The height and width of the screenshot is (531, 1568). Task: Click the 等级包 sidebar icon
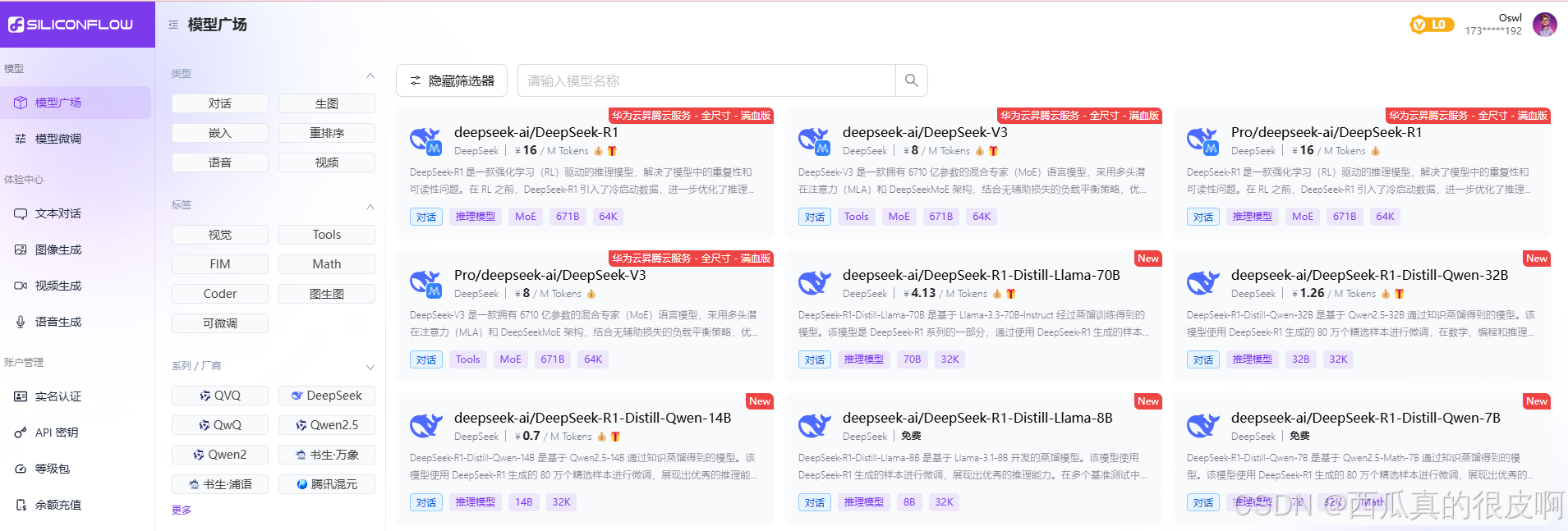21,469
